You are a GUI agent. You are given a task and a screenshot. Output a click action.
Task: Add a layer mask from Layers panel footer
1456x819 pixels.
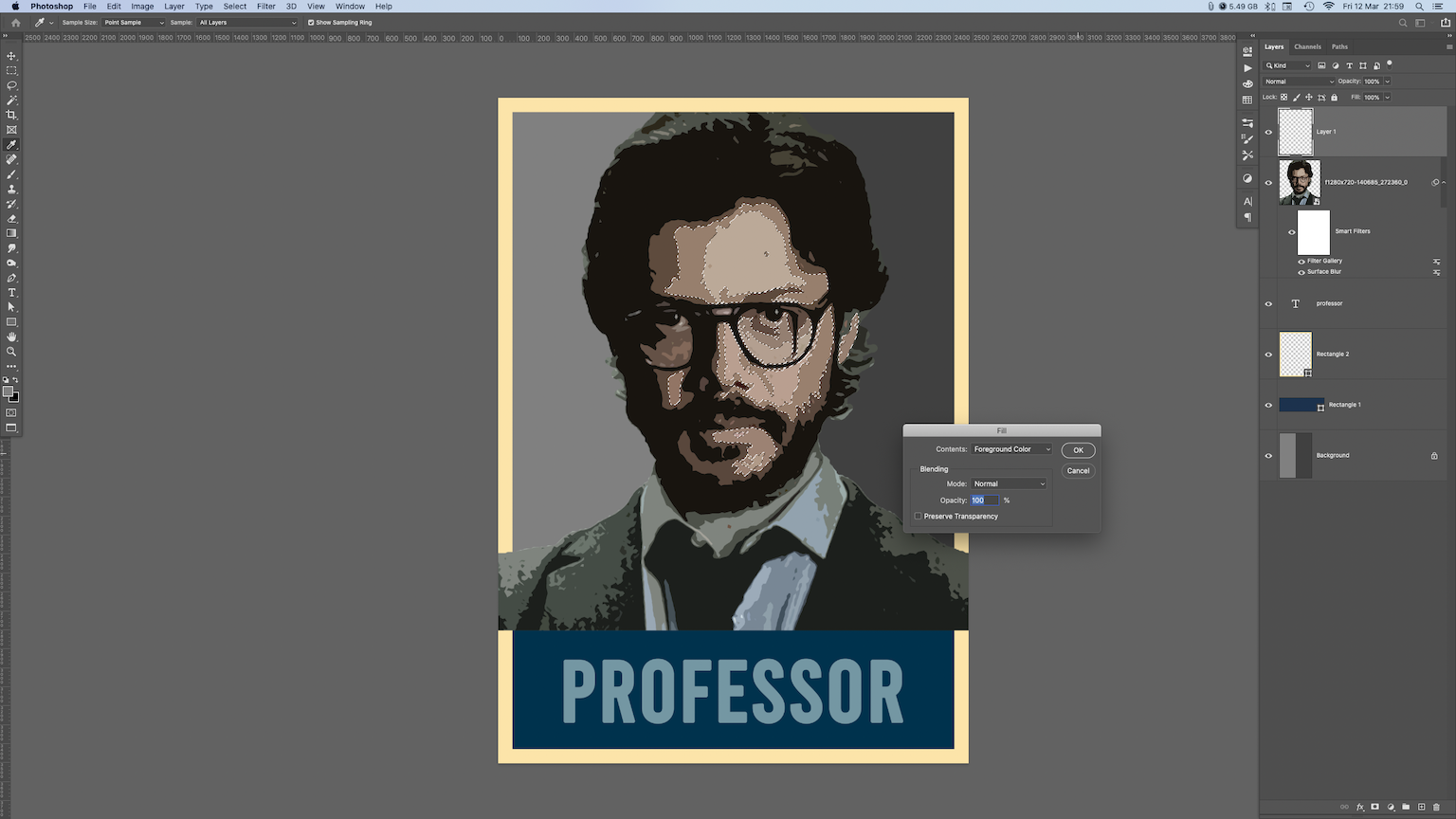click(1374, 808)
